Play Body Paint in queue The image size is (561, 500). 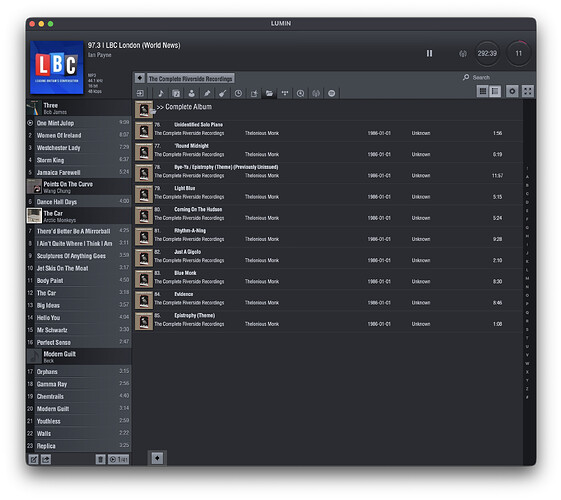pos(79,280)
